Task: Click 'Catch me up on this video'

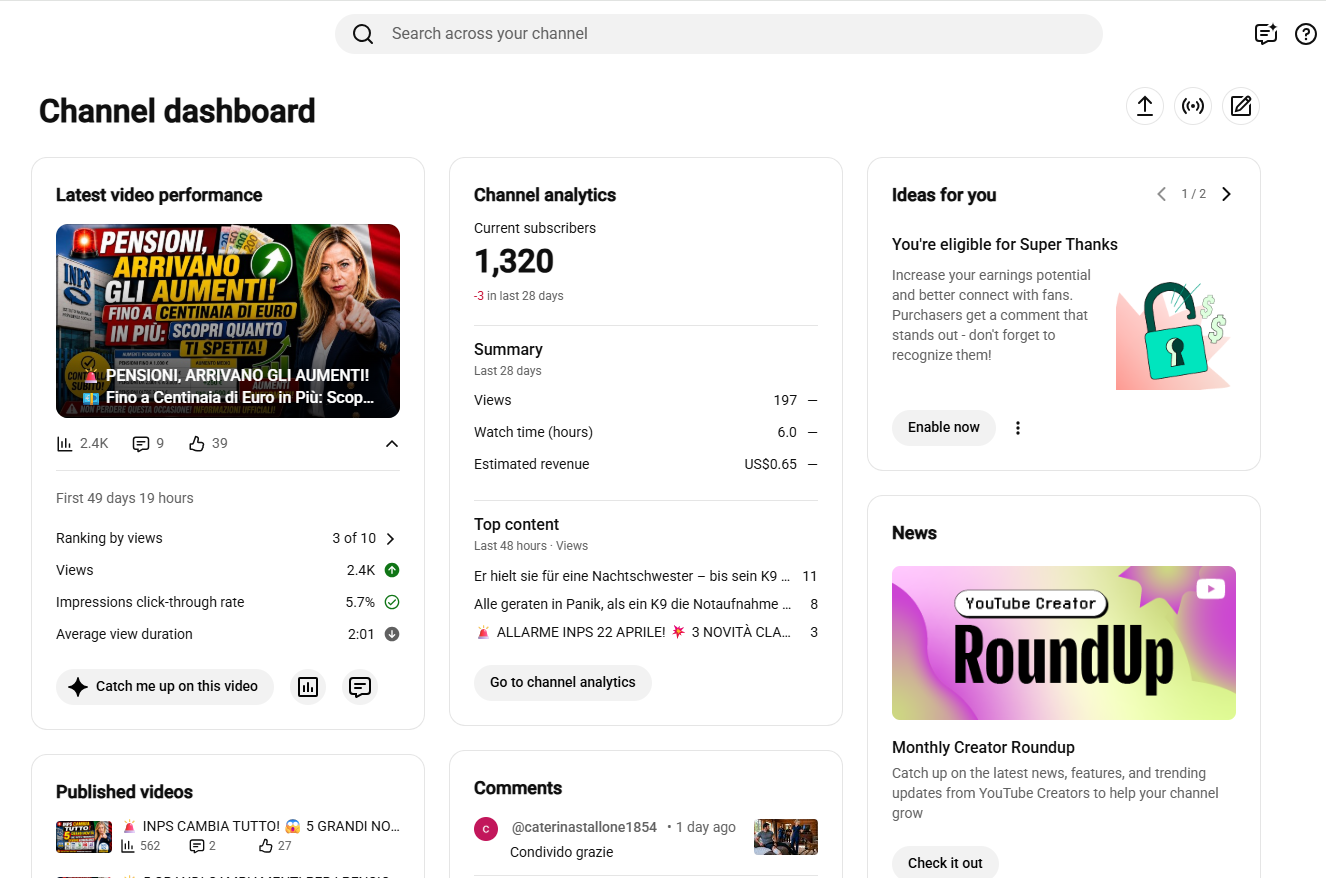Action: pyautogui.click(x=165, y=687)
